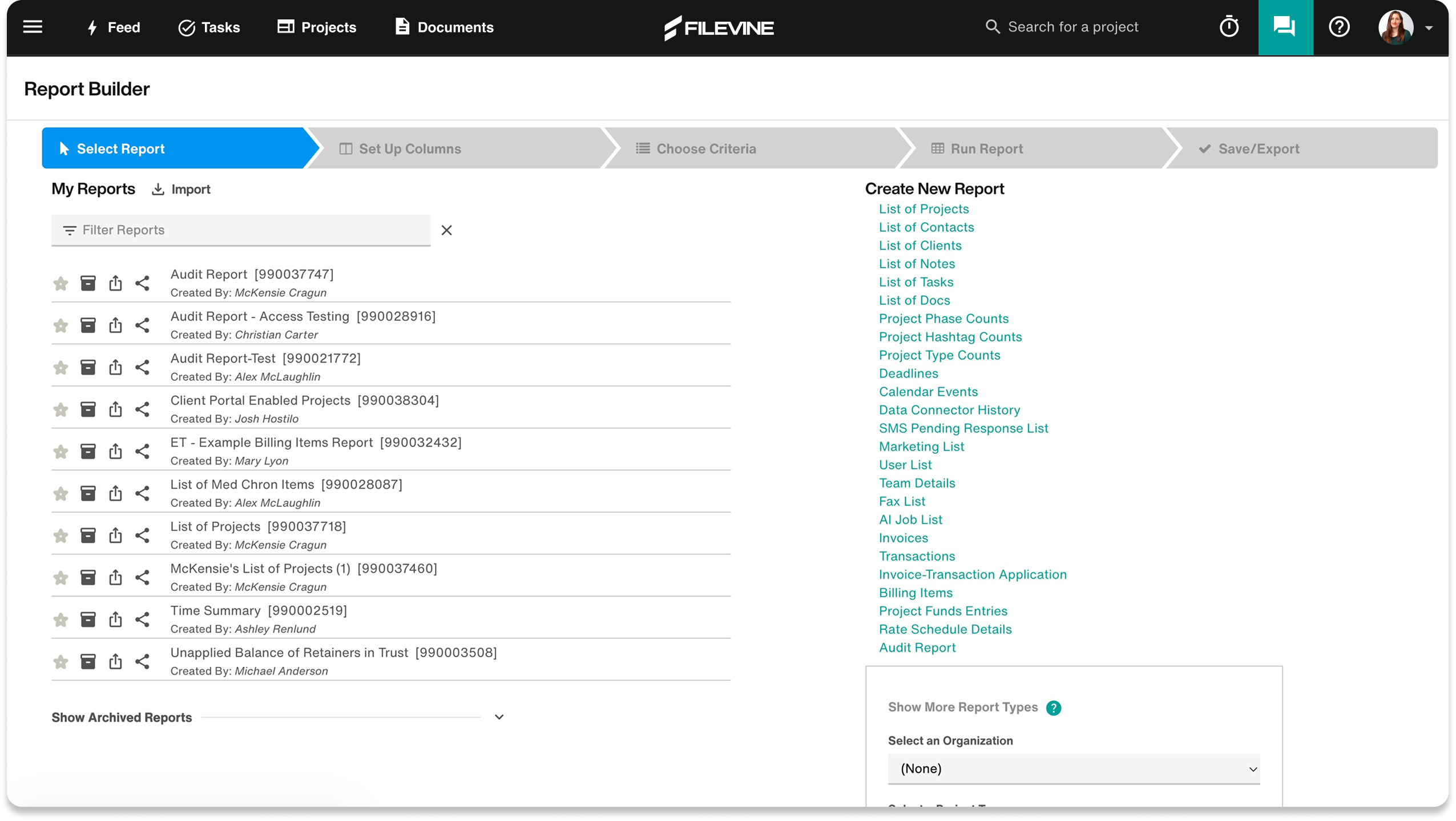Favorite the Time Summary report star

(x=61, y=619)
